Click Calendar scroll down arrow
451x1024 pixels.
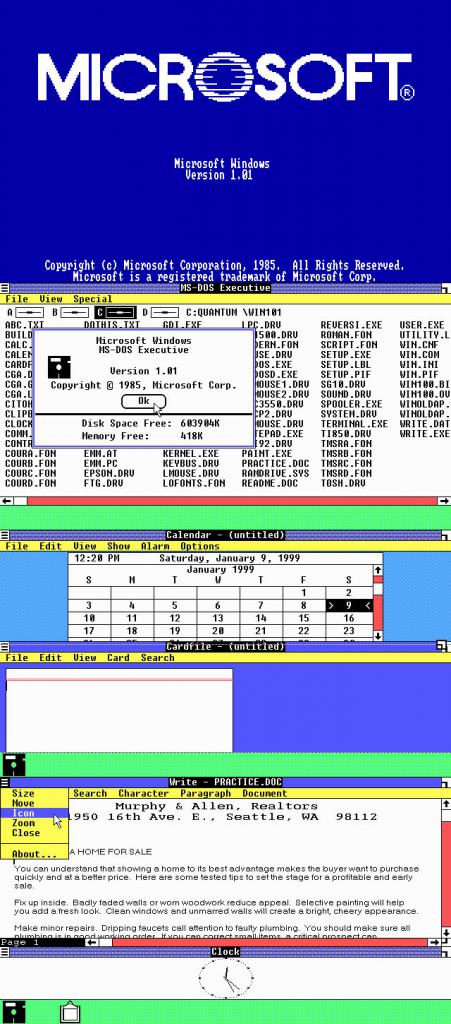(x=378, y=635)
